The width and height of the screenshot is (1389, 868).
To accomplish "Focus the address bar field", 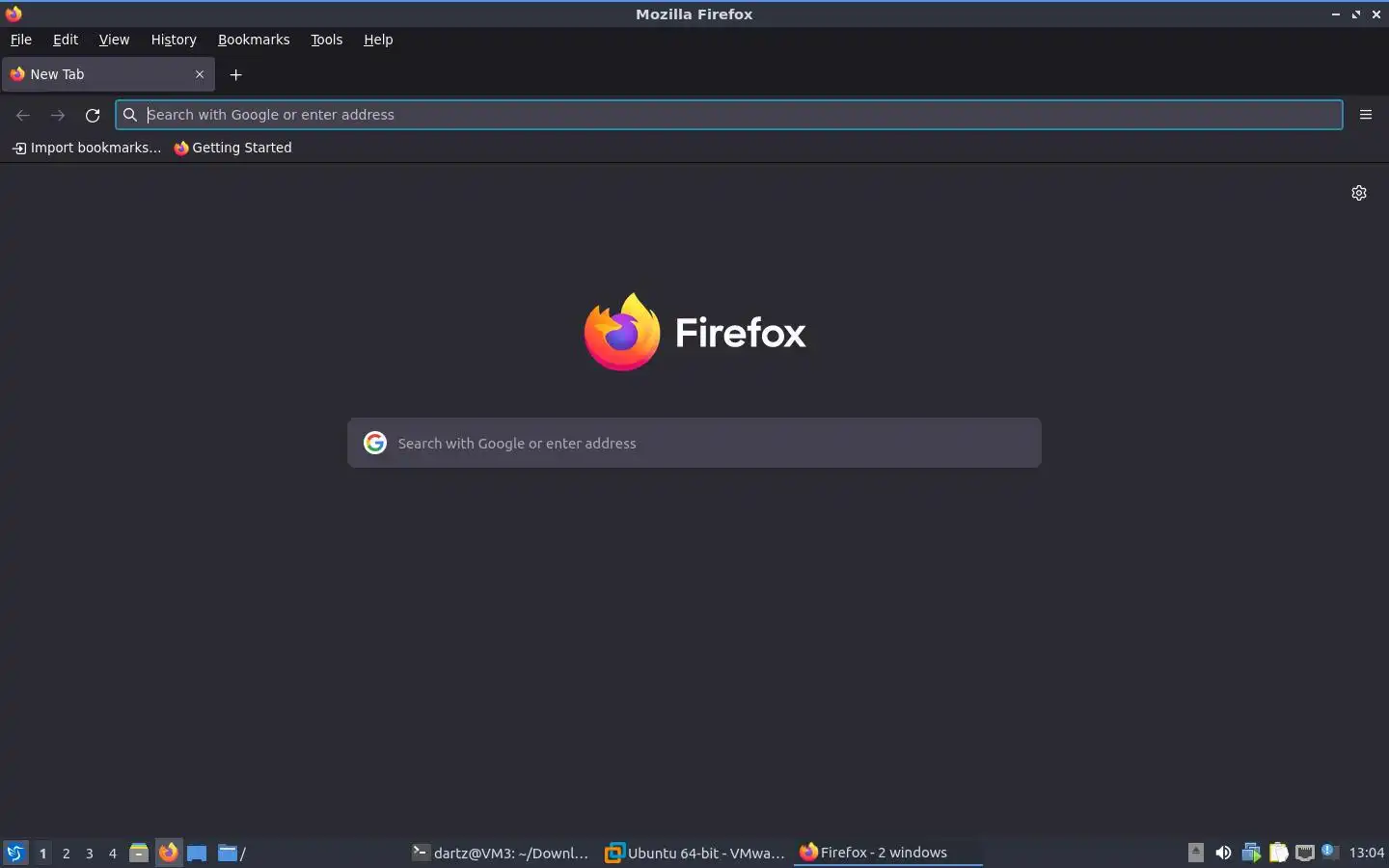I will [729, 115].
